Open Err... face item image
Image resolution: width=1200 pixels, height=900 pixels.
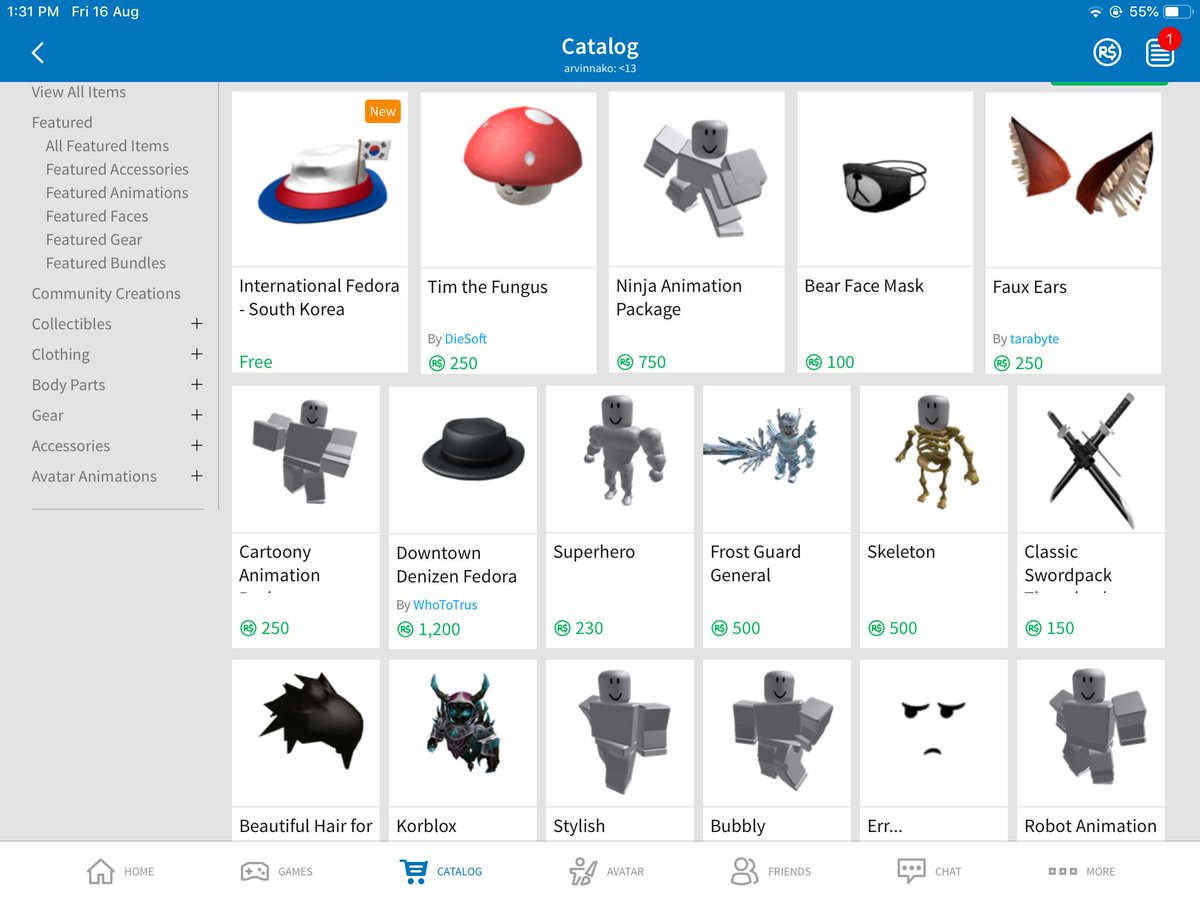tap(934, 733)
